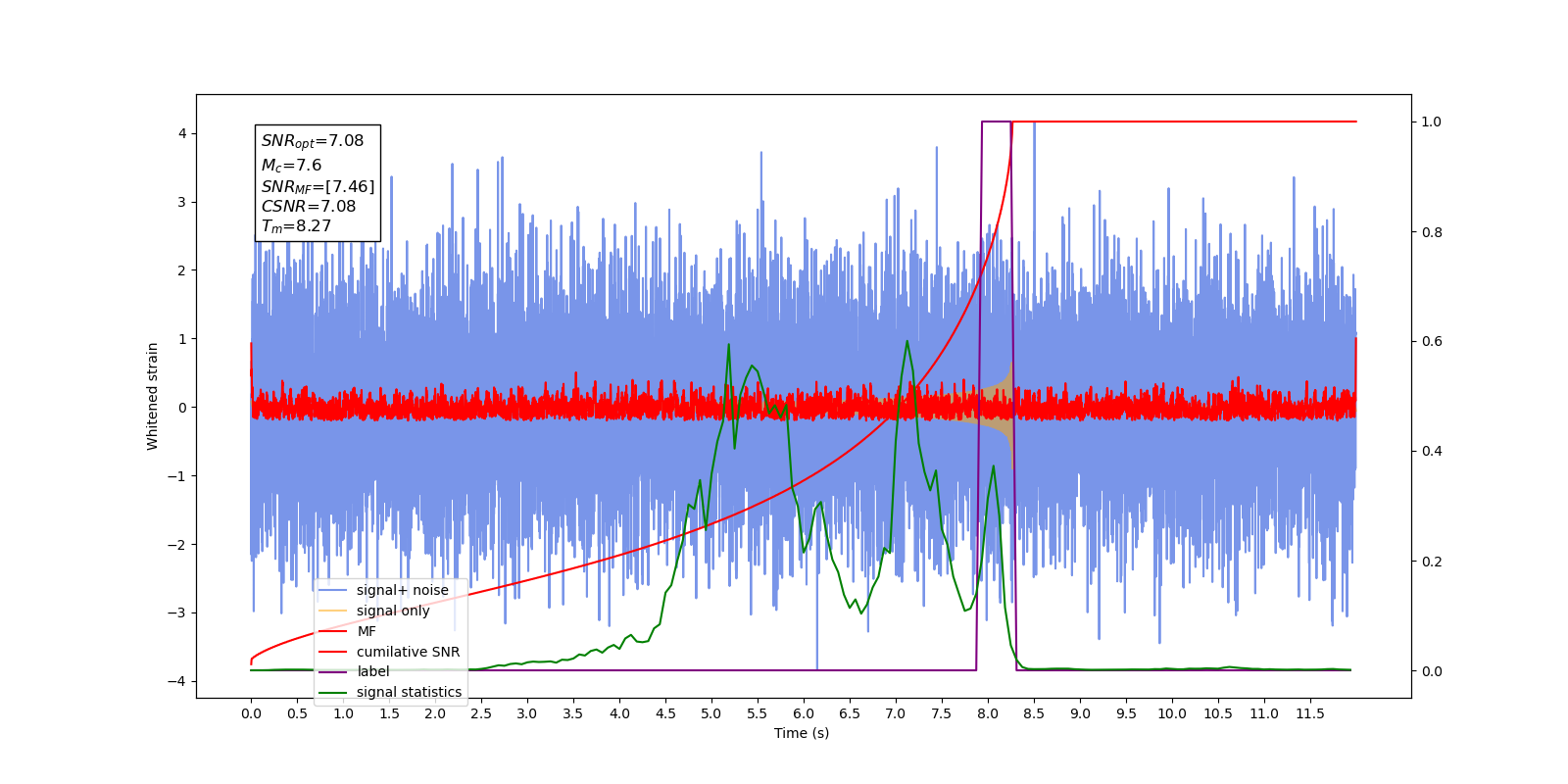Viewport: 1568px width, 784px height.
Task: Click the 2 tick on left strain axis
Action: (182, 270)
